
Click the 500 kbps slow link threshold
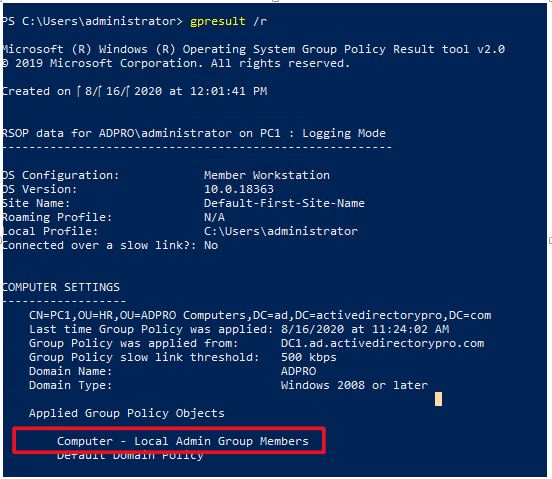pos(309,357)
